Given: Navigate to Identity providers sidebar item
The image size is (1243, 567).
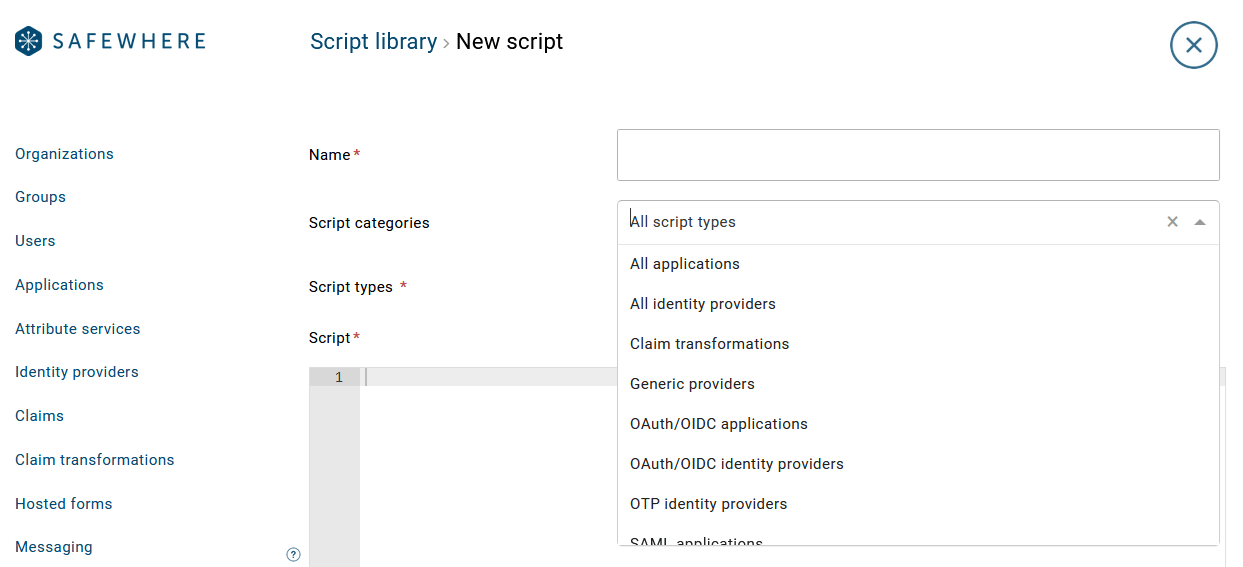Looking at the screenshot, I should click(x=77, y=372).
